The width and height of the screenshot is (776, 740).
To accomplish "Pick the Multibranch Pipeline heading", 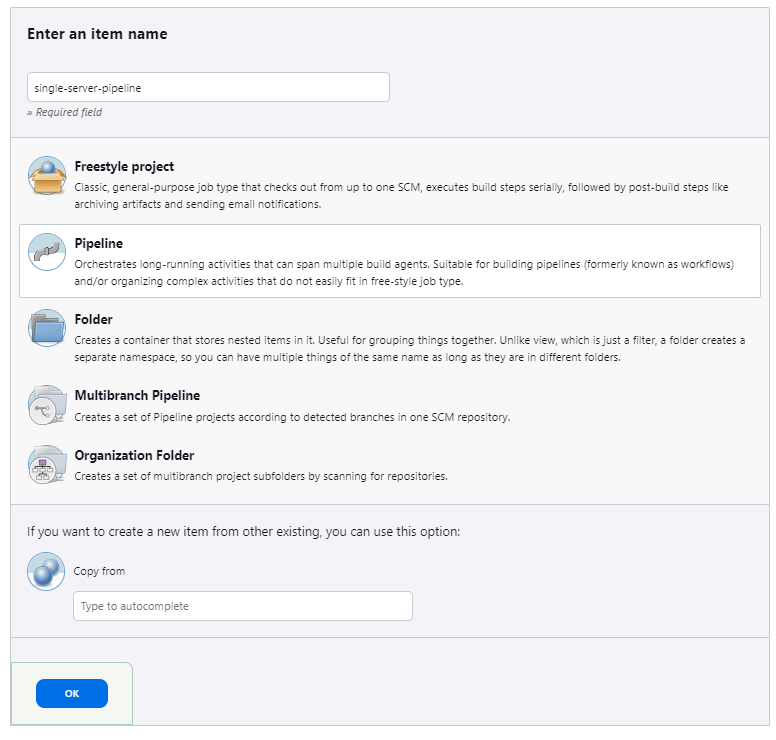I will point(137,395).
